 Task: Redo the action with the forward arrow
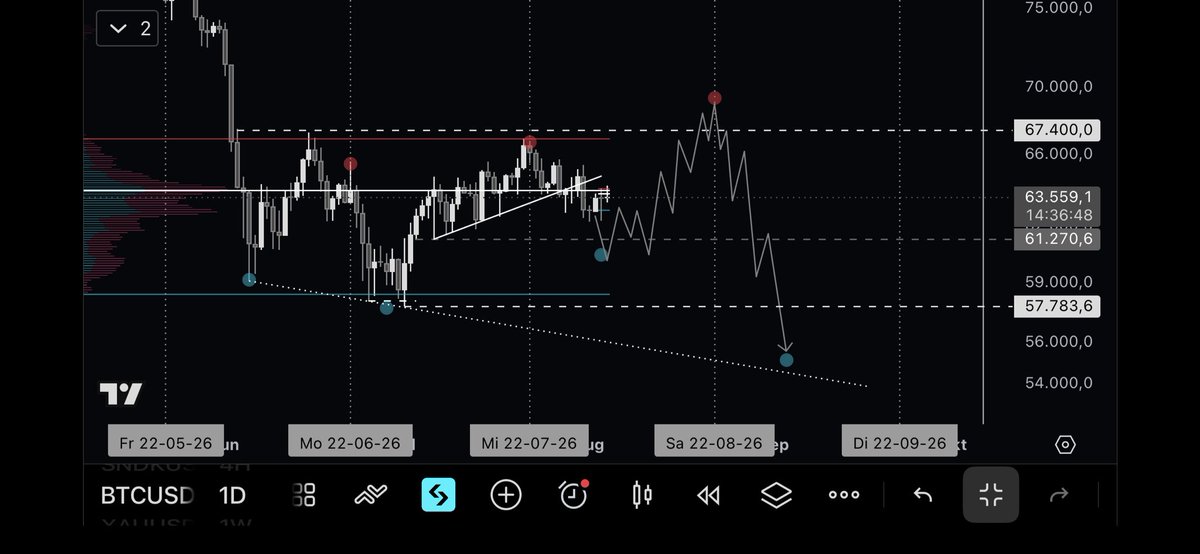[x=1061, y=495]
